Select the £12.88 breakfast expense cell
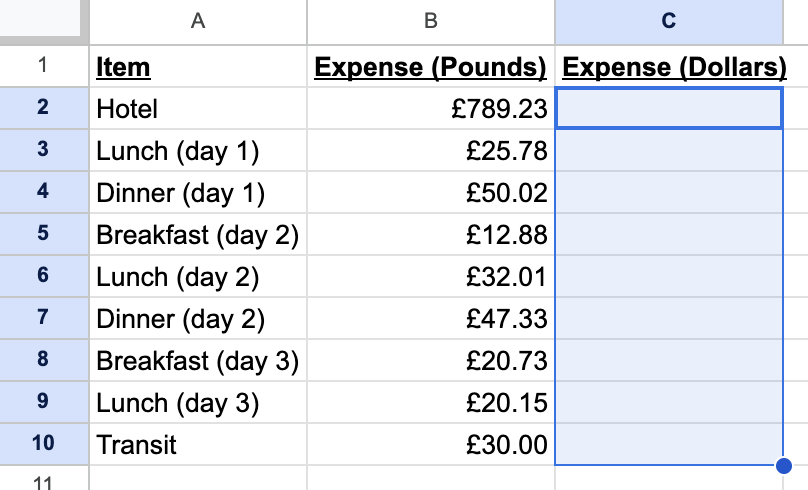Screen dimensions: 808x490 click(430, 234)
